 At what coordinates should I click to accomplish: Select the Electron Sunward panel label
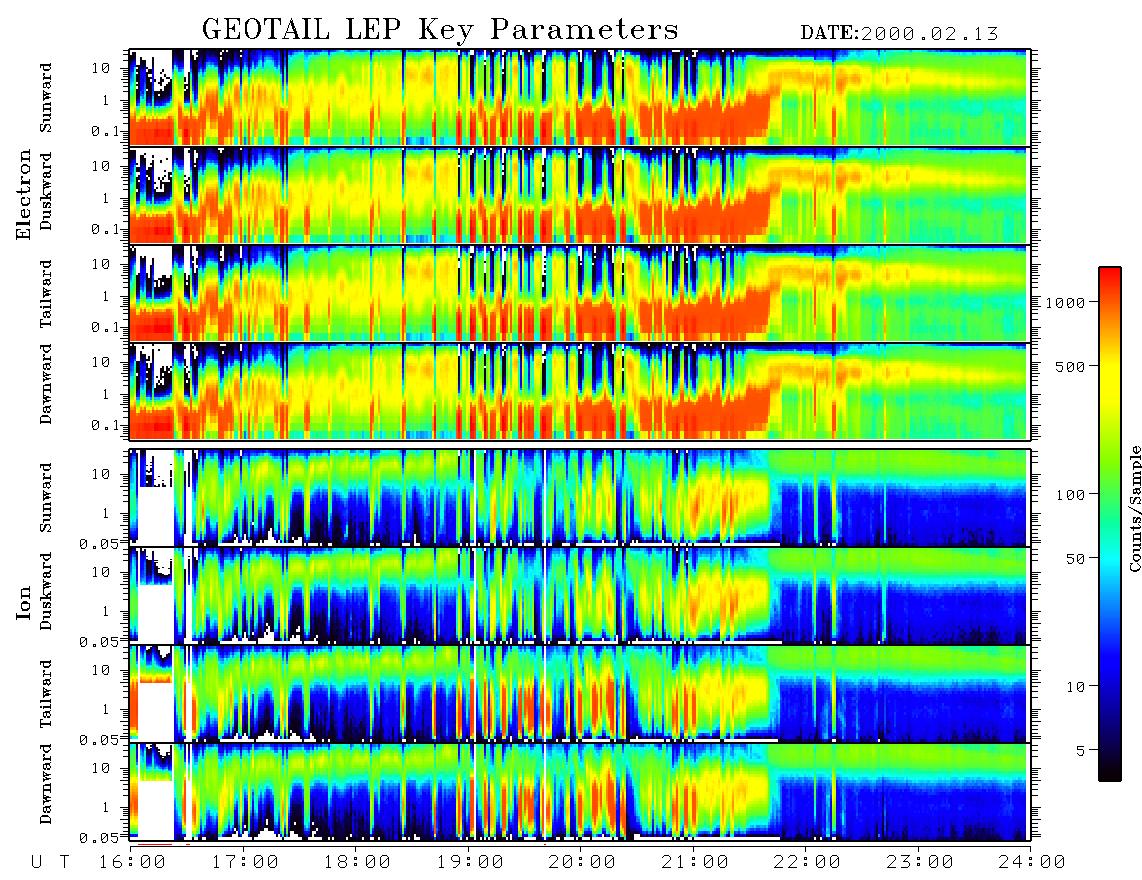coord(46,98)
